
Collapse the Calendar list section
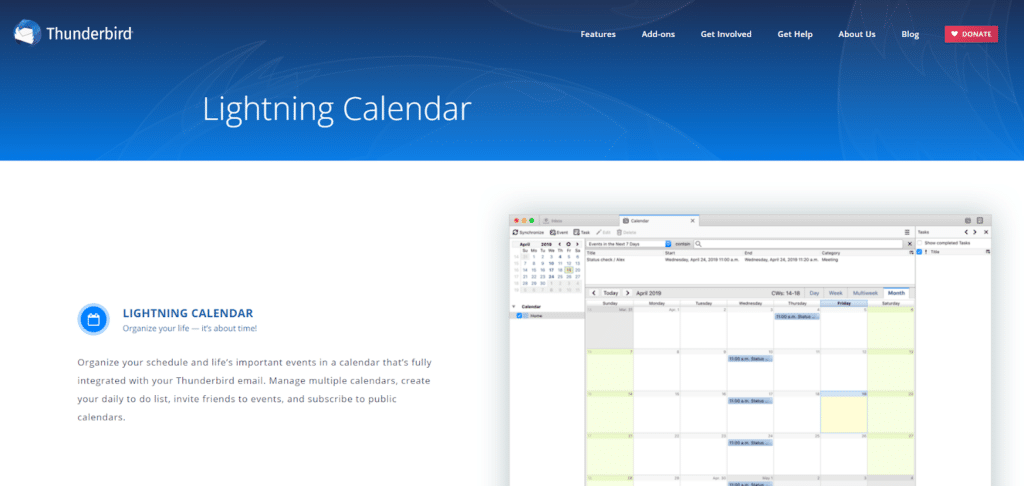514,306
